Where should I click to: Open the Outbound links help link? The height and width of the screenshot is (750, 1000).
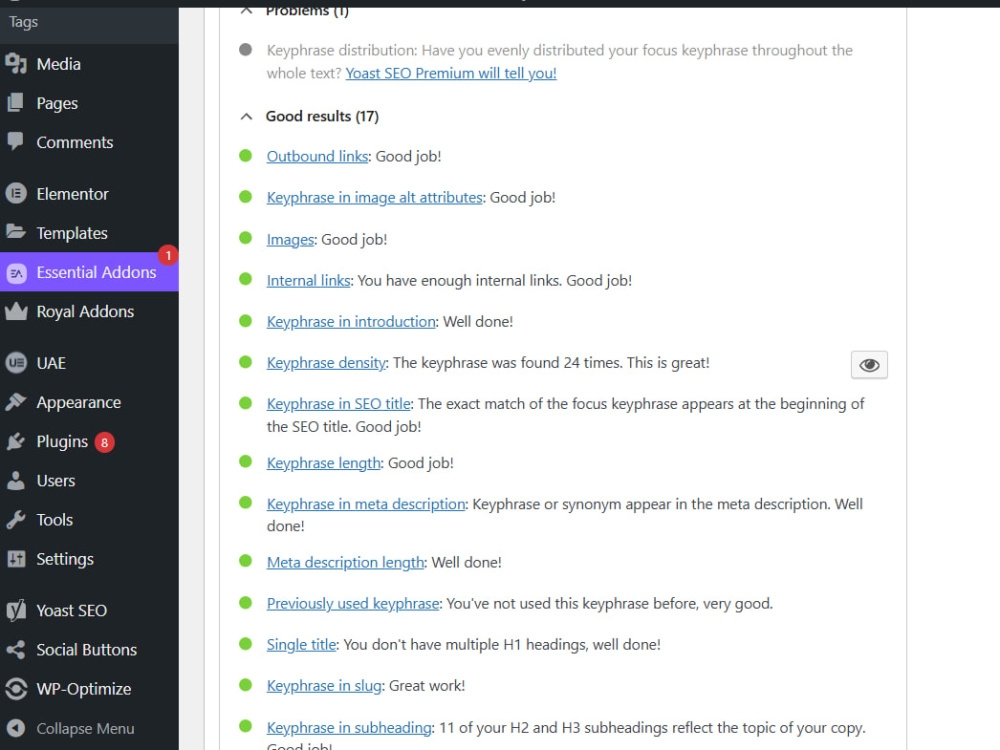[317, 156]
